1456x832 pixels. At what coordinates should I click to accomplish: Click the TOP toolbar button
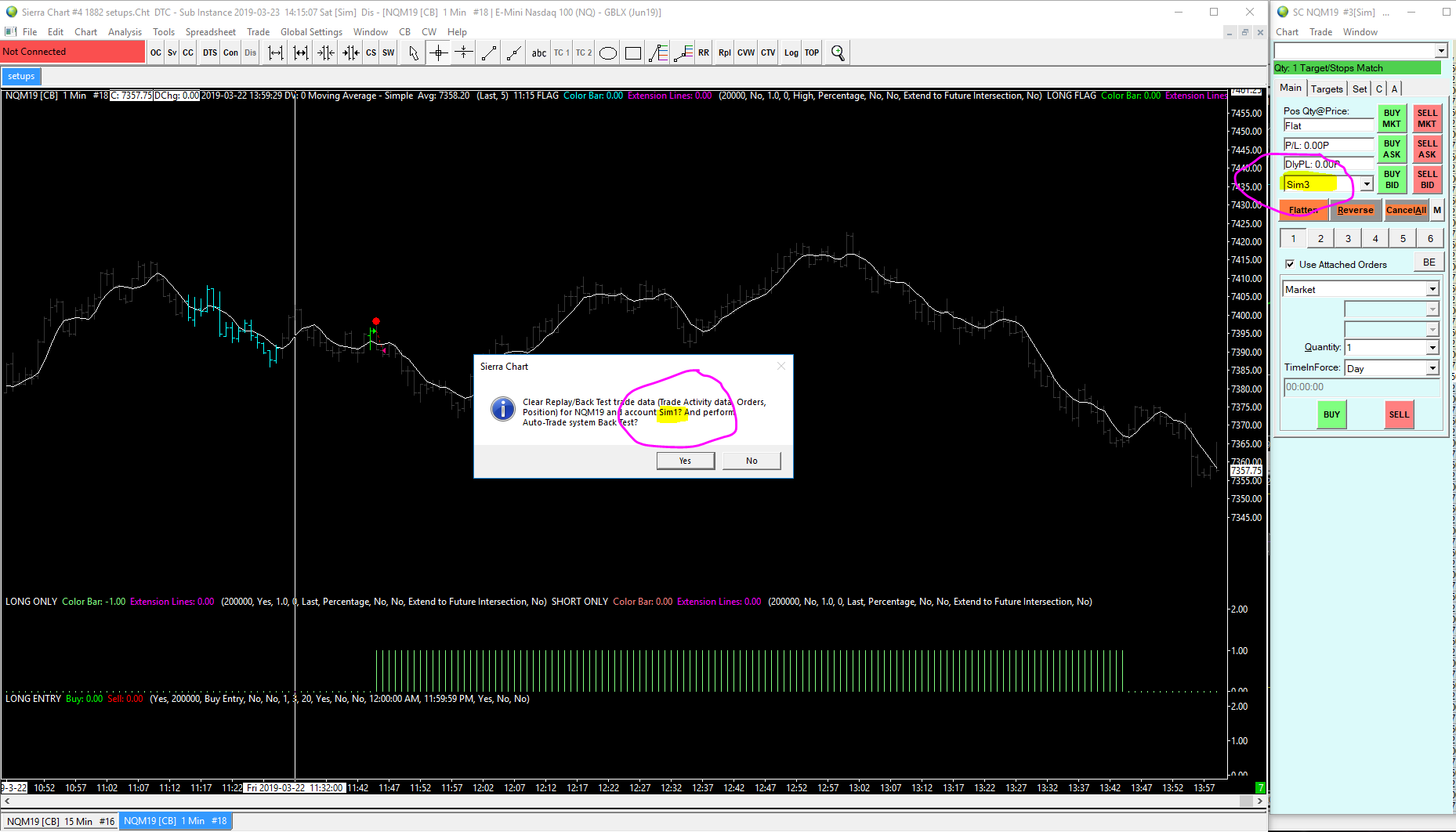click(x=812, y=52)
